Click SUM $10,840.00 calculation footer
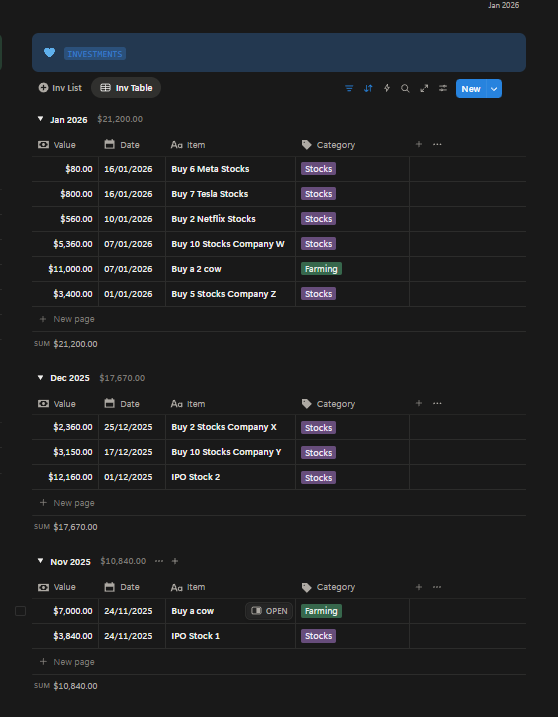Screen dimensions: 558x717 65,686
